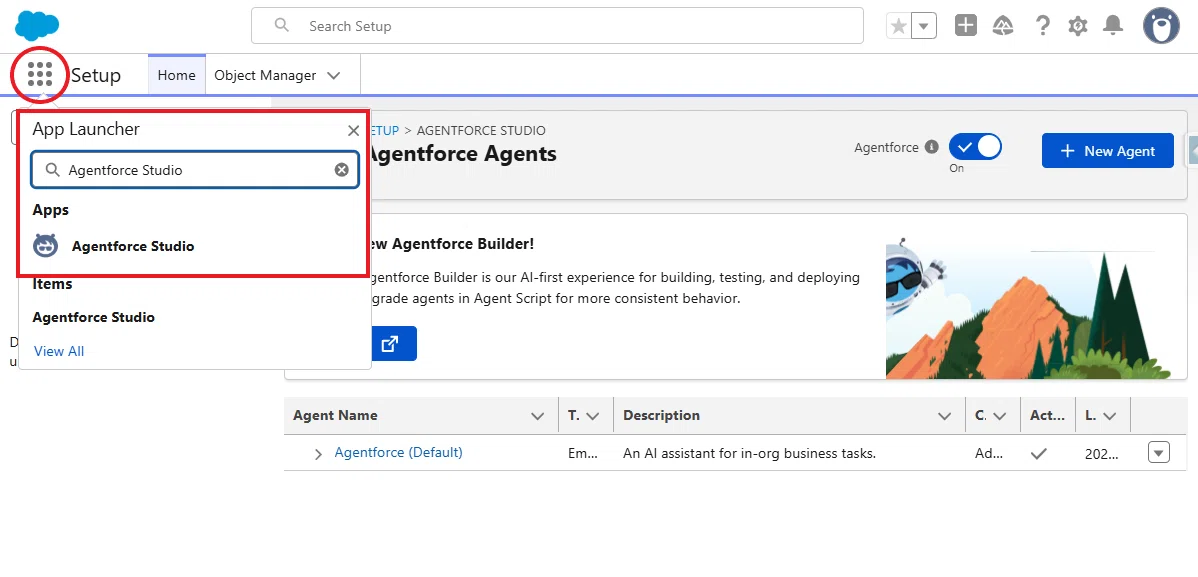
Task: Click the Search Setup field
Action: 557,26
